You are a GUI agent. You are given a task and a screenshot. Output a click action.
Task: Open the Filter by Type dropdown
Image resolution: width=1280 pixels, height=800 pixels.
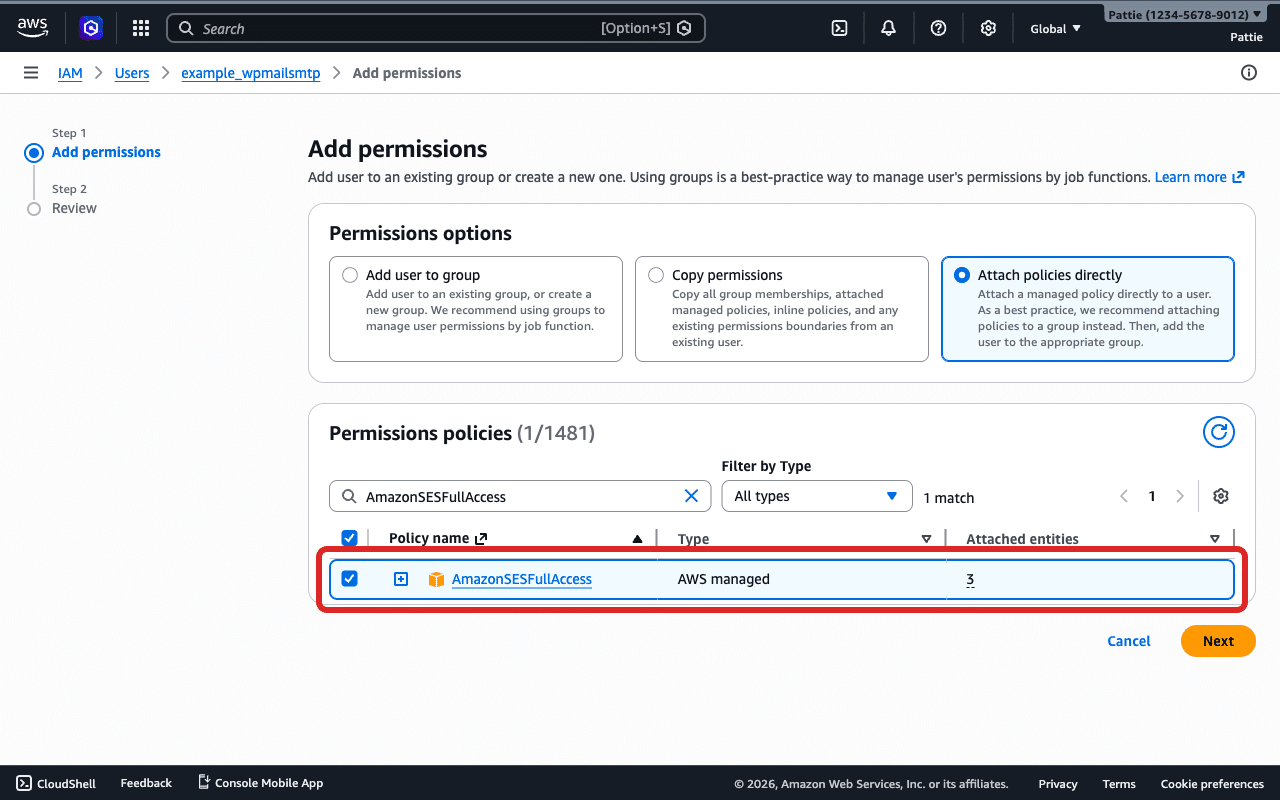point(817,496)
